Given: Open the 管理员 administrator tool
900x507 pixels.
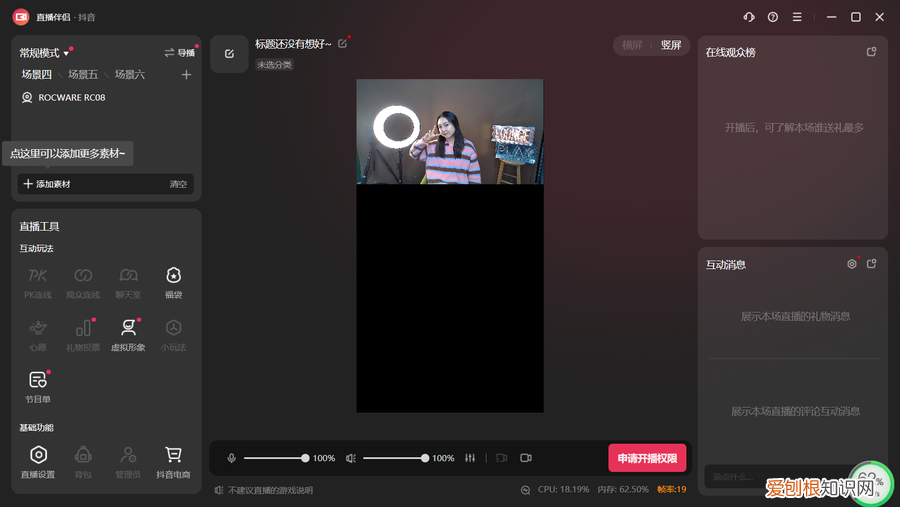Looking at the screenshot, I should click(128, 463).
